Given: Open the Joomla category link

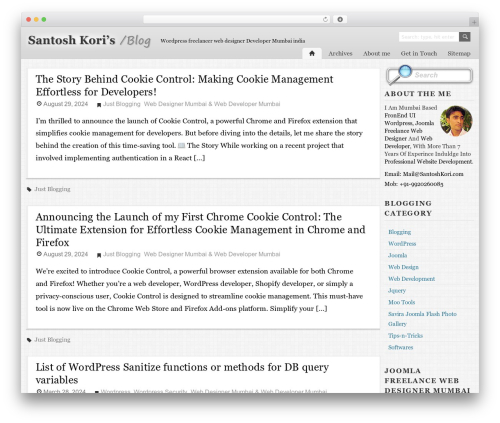Looking at the screenshot, I should tap(397, 255).
